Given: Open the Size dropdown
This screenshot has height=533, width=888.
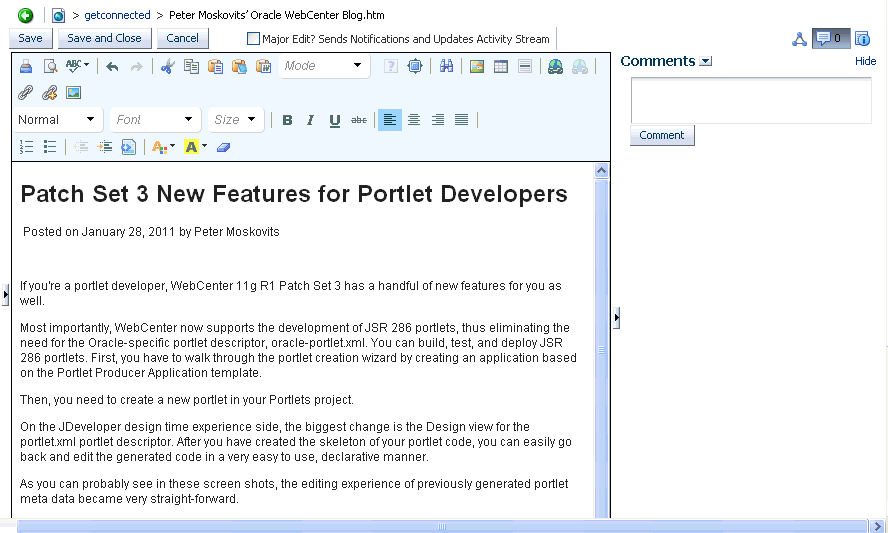Looking at the screenshot, I should point(236,120).
